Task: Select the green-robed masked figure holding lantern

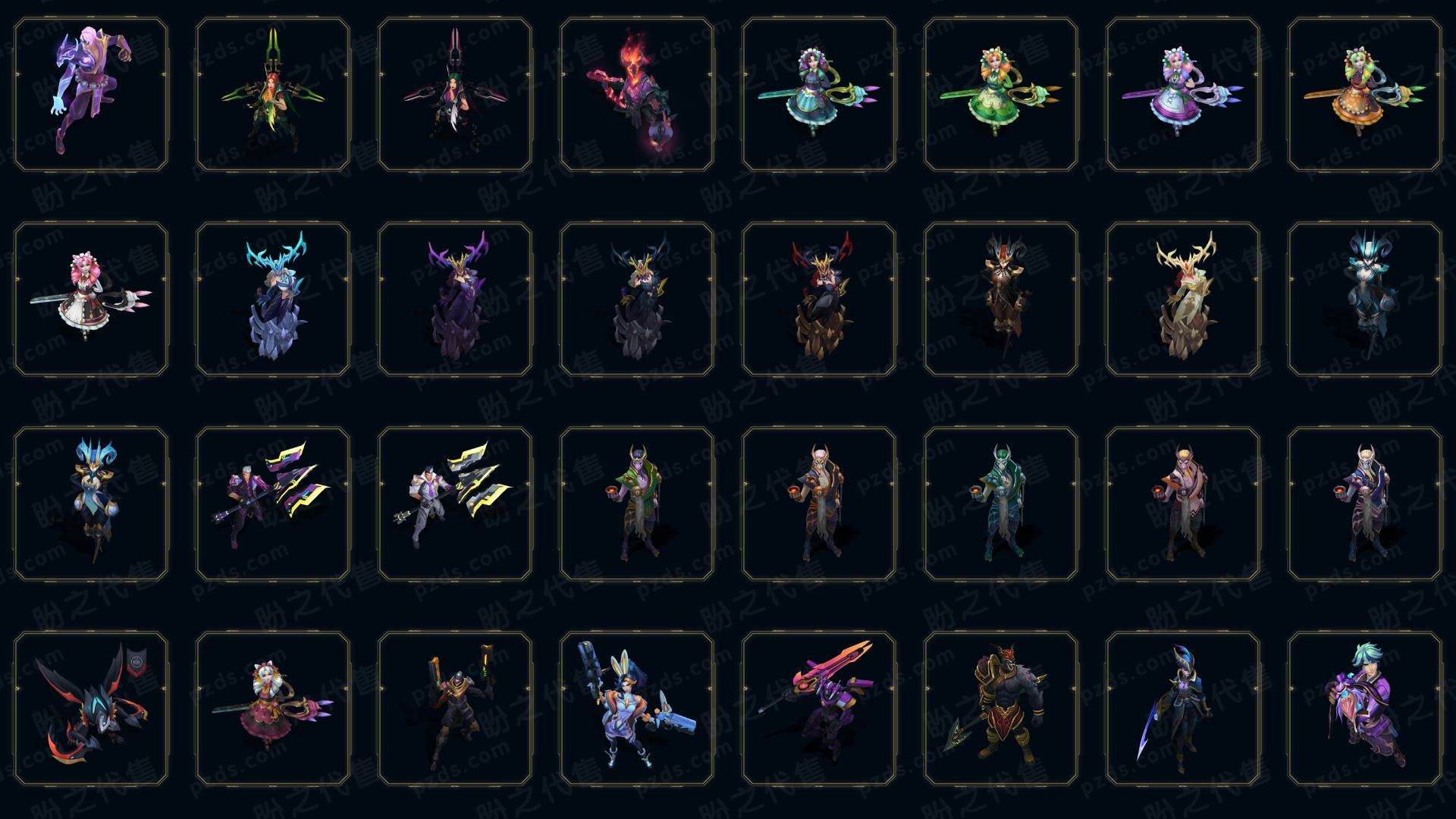Action: 637,504
